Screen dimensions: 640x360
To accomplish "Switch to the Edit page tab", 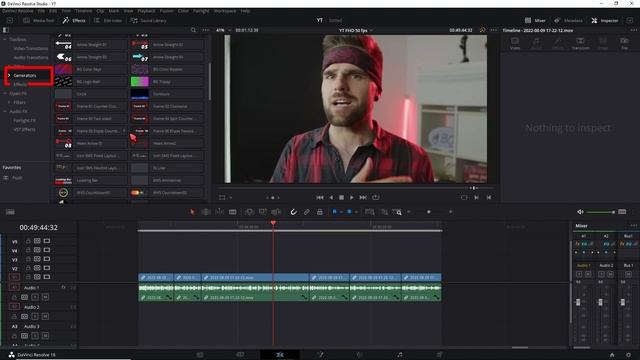I will tap(280, 355).
